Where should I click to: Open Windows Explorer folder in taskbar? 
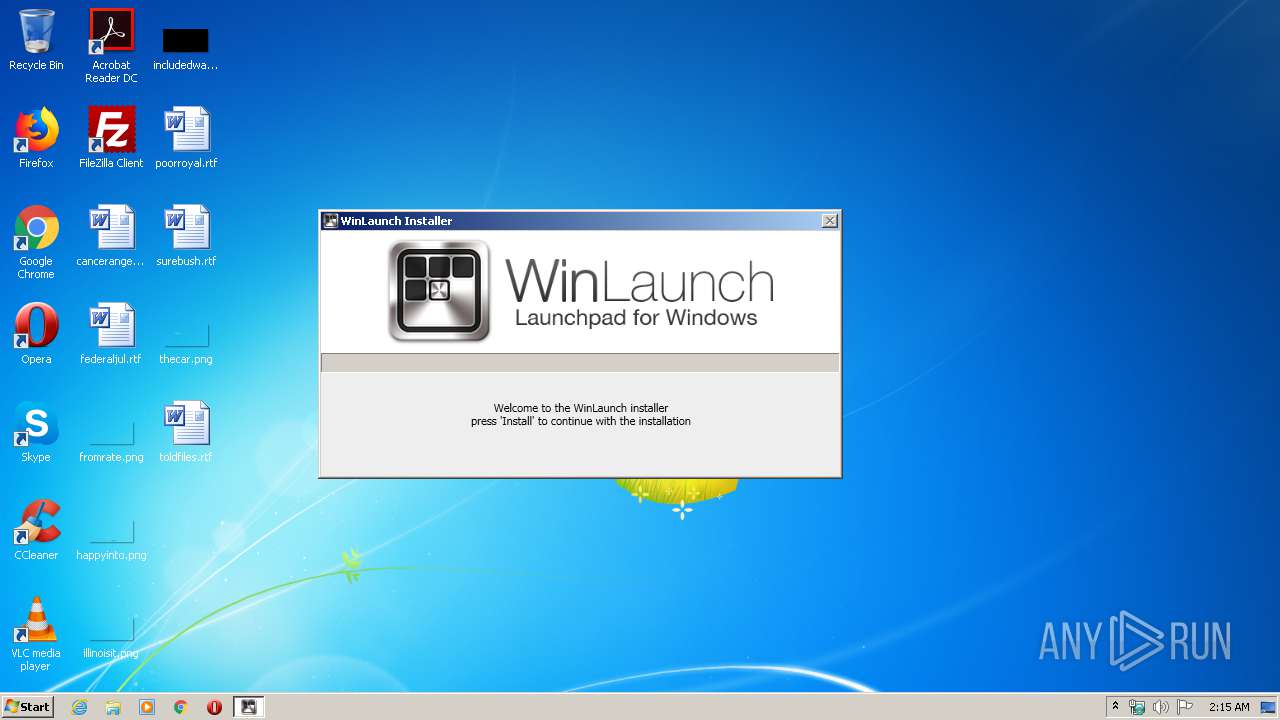(113, 707)
